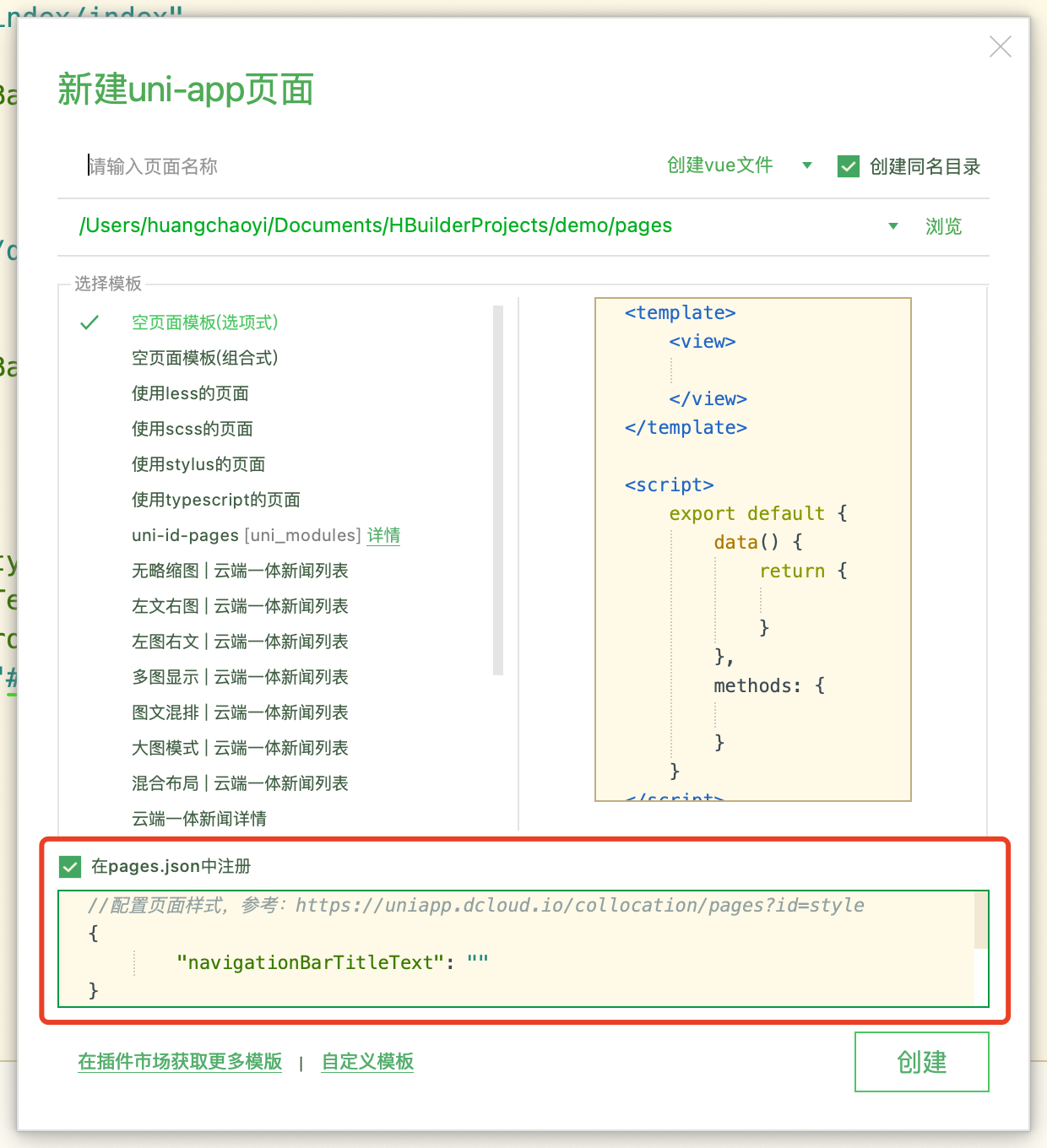Select 混合布局 | 云端一体新闻列表 template

[x=240, y=783]
